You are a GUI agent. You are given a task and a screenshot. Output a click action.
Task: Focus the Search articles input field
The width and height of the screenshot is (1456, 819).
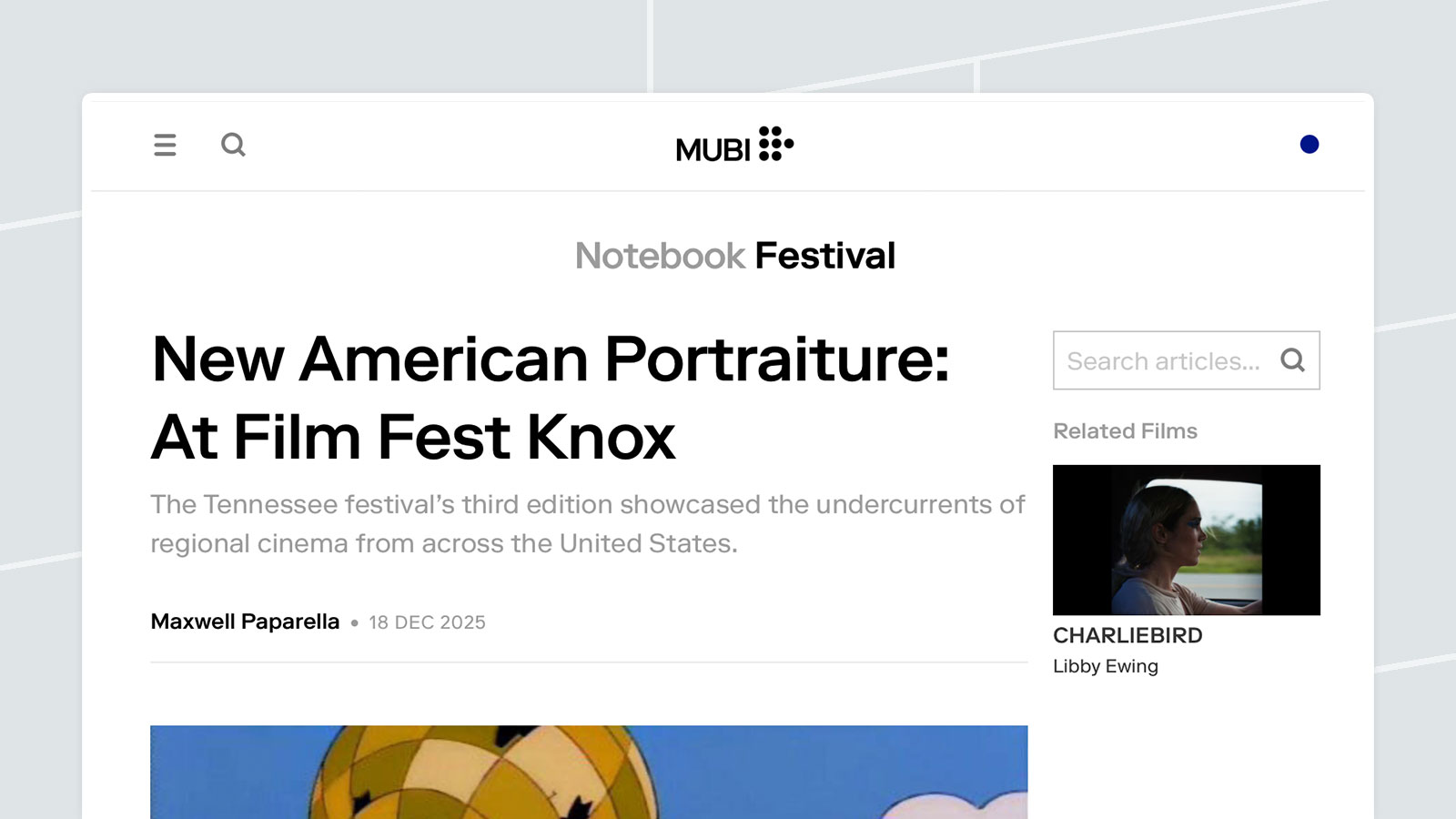coord(1165,360)
